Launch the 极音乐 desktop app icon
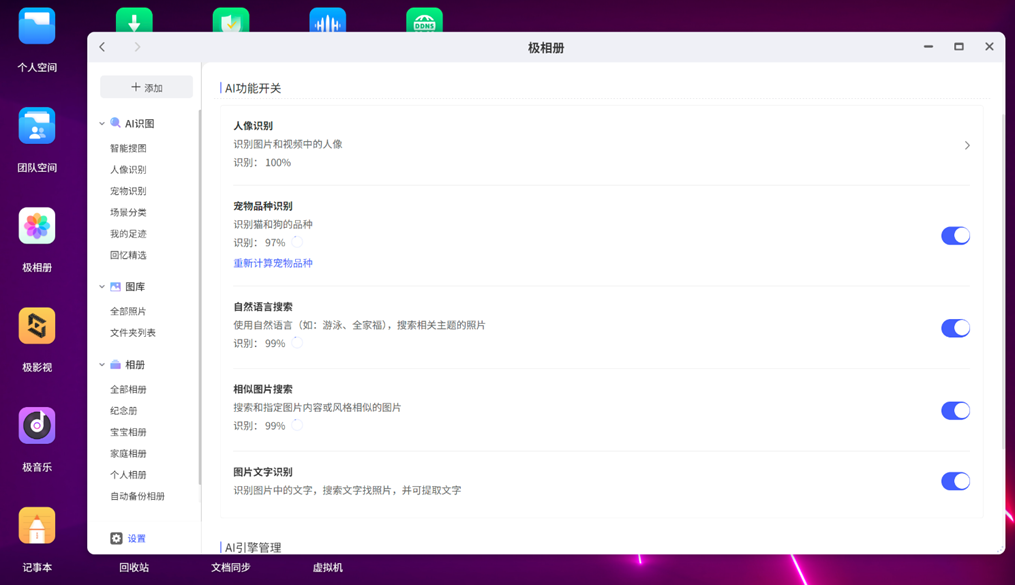This screenshot has height=585, width=1015. [x=37, y=425]
